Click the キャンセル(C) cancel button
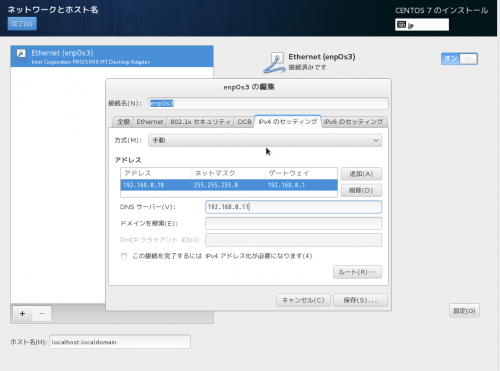 point(303,300)
